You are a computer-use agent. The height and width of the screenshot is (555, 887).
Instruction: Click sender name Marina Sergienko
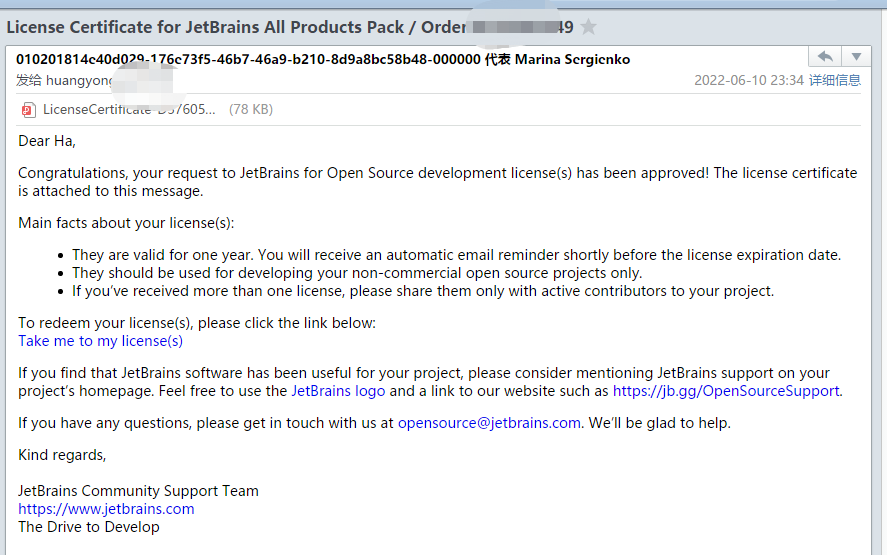tap(572, 59)
